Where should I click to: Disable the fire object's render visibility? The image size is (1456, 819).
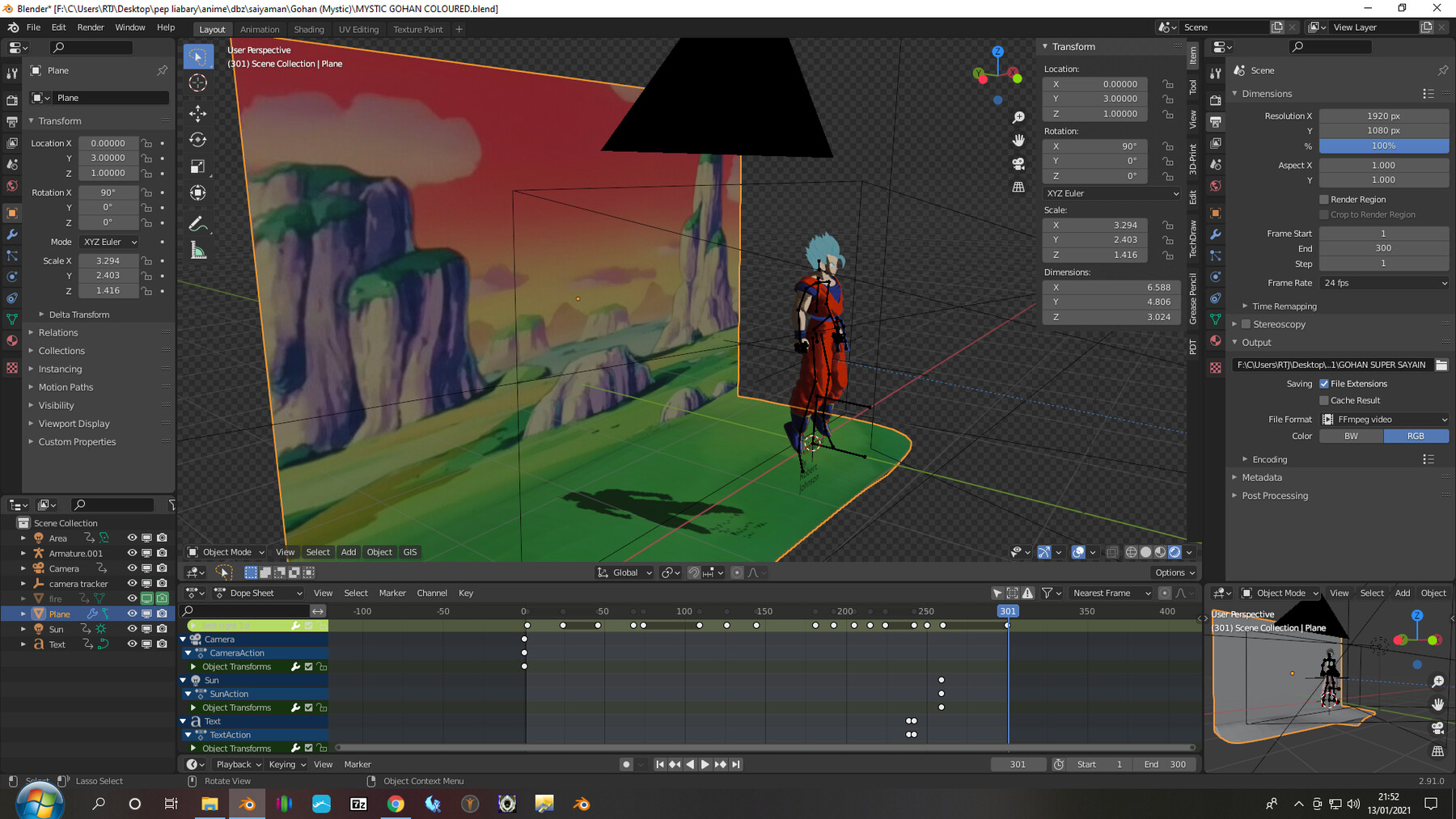pyautogui.click(x=162, y=598)
